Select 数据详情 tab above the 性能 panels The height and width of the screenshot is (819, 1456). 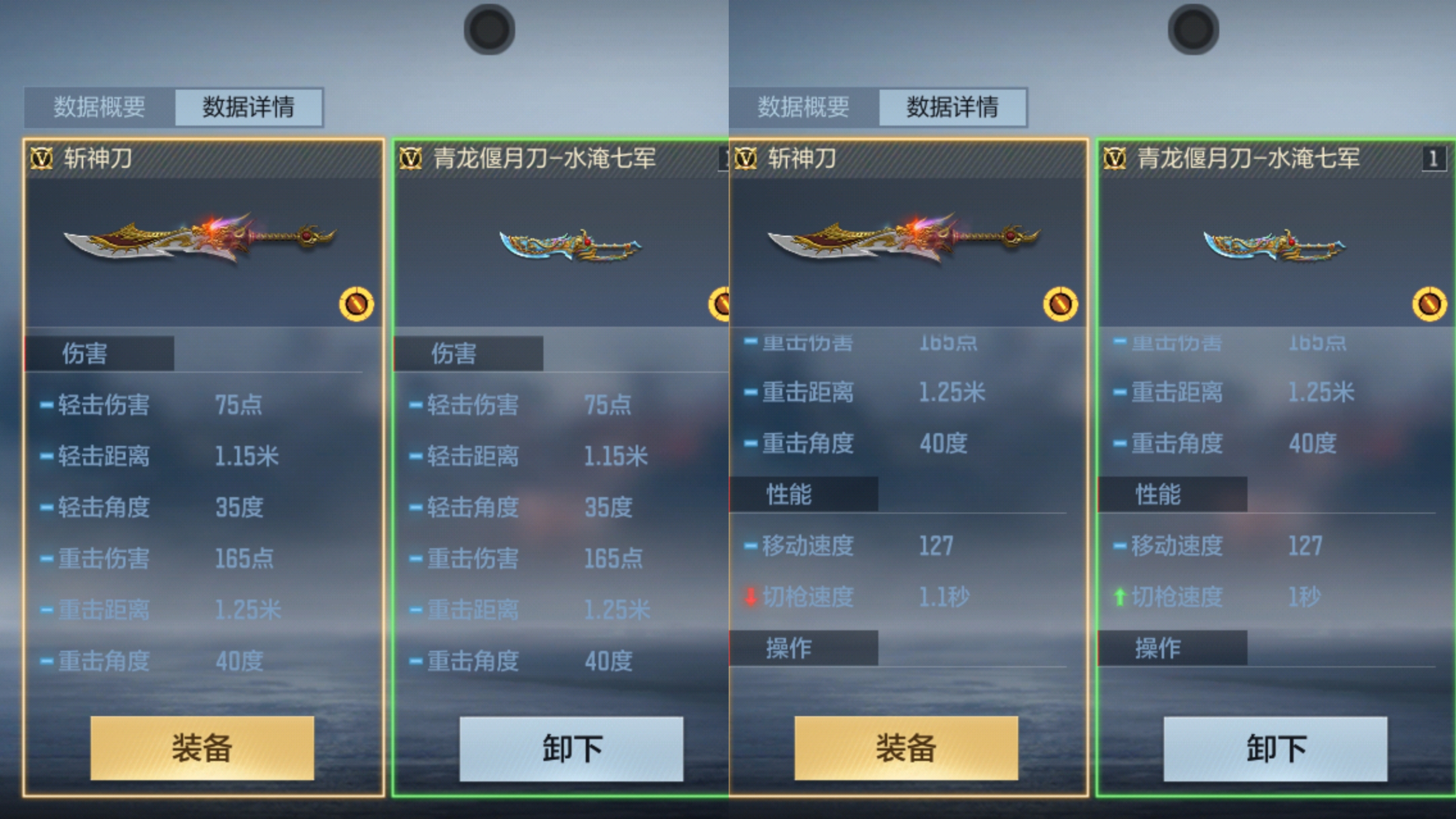coord(952,107)
